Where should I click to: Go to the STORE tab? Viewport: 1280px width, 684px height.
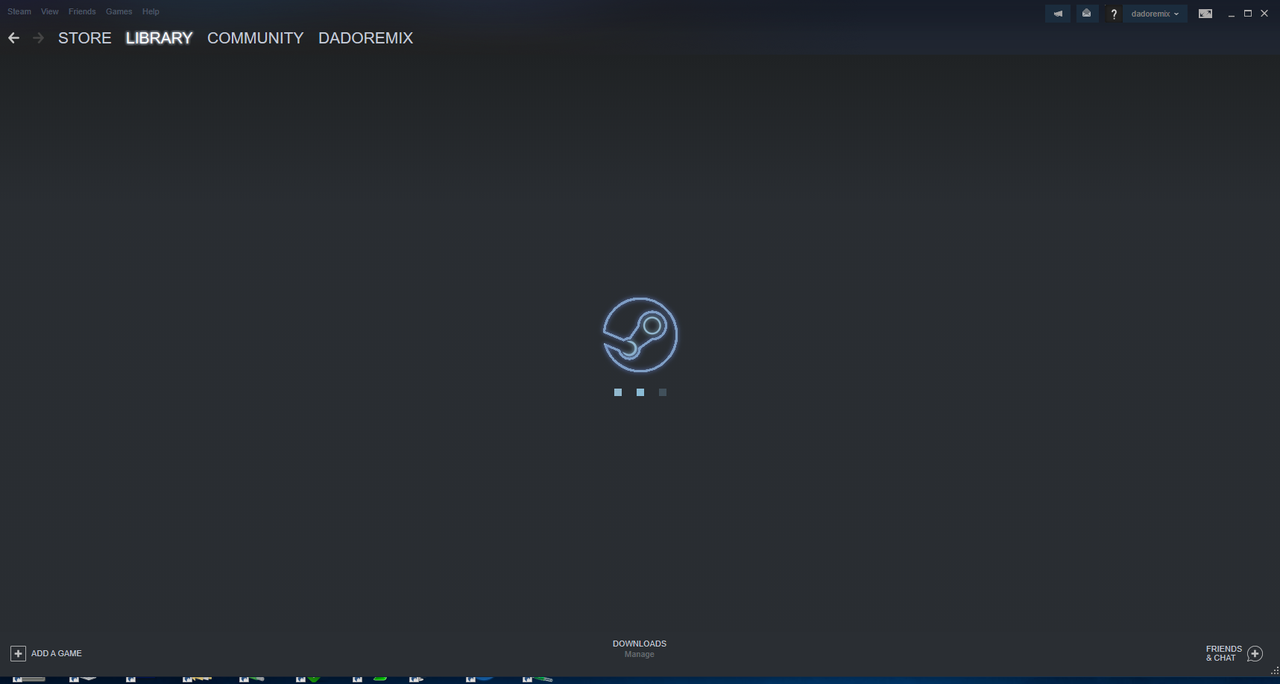(x=85, y=38)
